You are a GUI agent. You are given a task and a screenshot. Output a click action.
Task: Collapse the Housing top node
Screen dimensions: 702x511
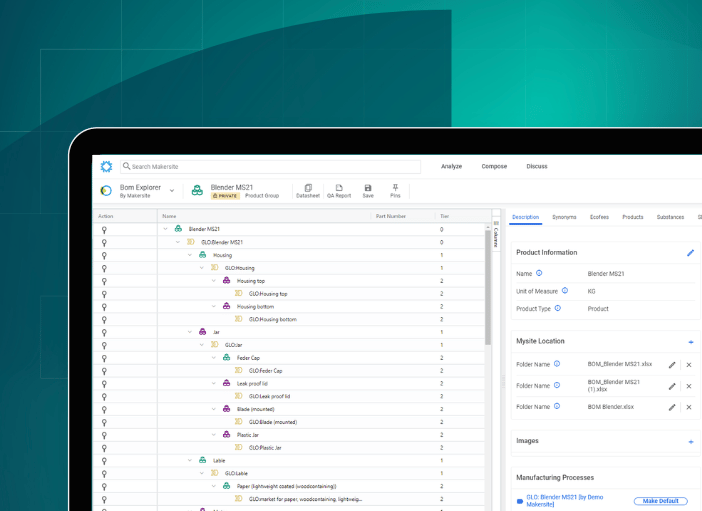[x=214, y=281]
